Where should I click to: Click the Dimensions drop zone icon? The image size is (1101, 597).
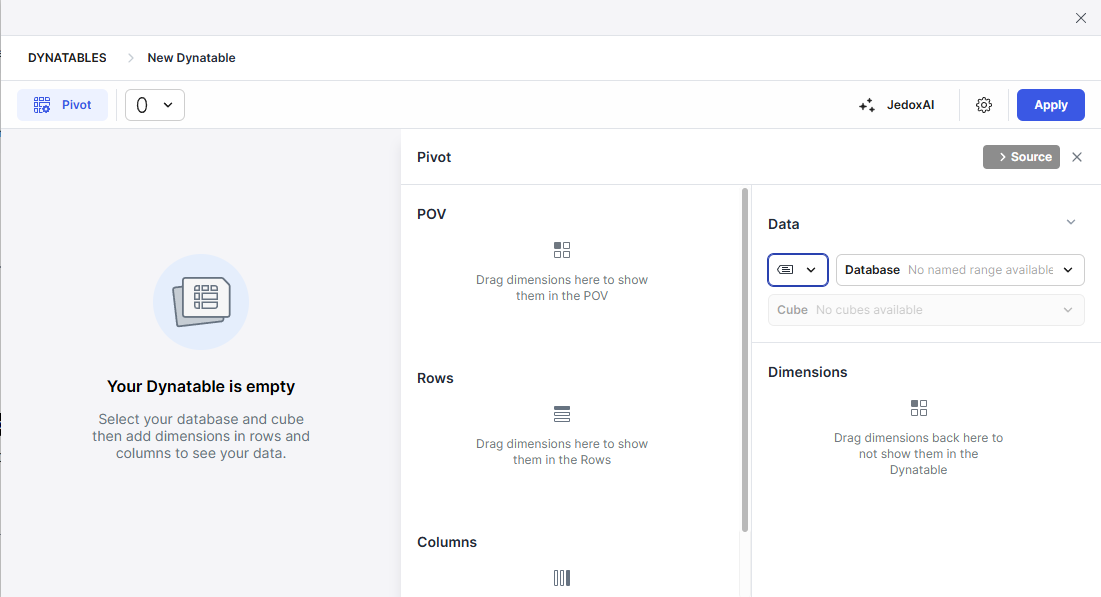click(919, 408)
